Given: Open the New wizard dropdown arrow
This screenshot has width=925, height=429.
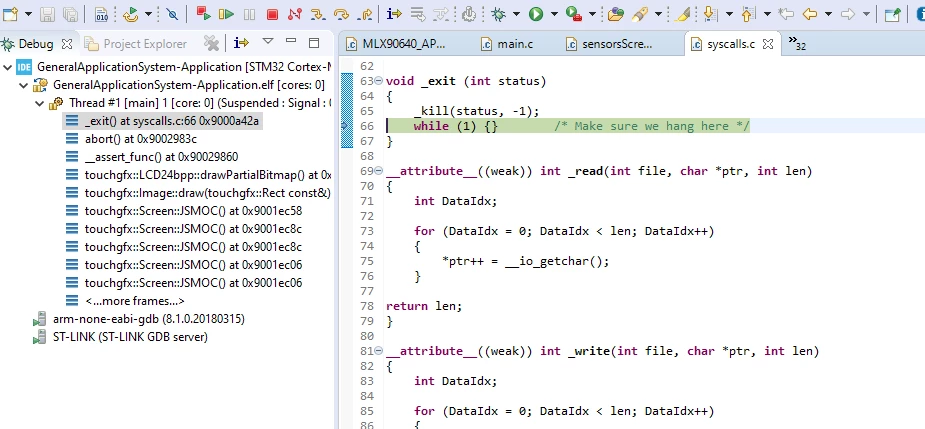Looking at the screenshot, I should click(28, 14).
